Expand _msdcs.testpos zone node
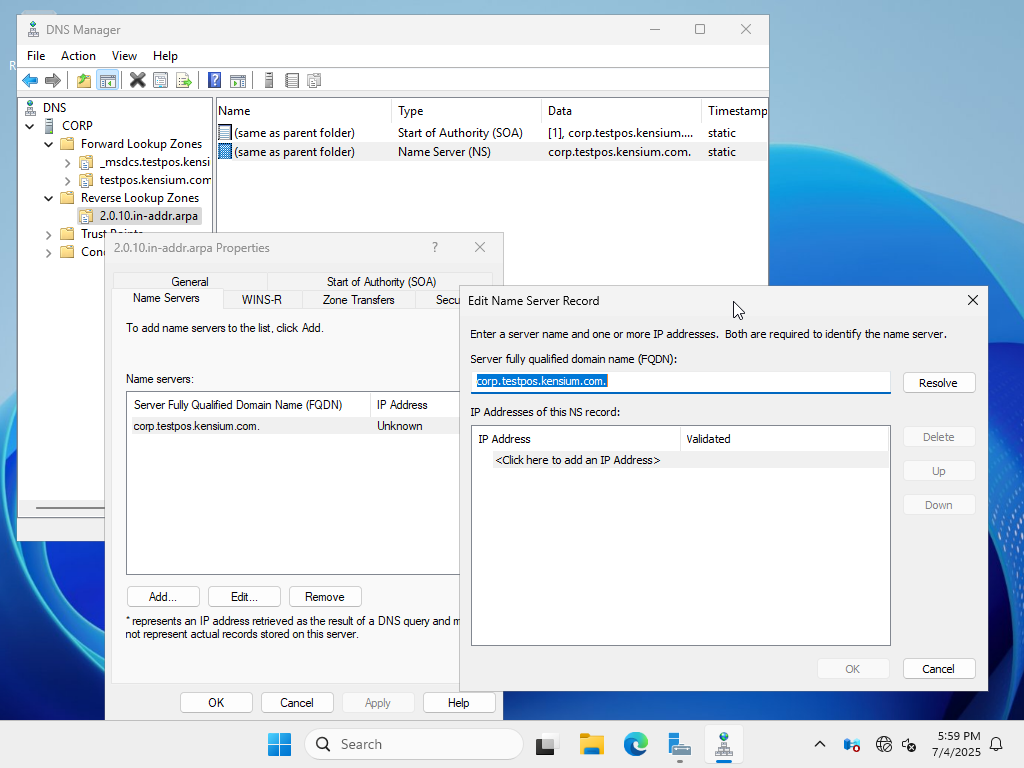Screen dimensions: 1024x768 pyautogui.click(x=67, y=163)
